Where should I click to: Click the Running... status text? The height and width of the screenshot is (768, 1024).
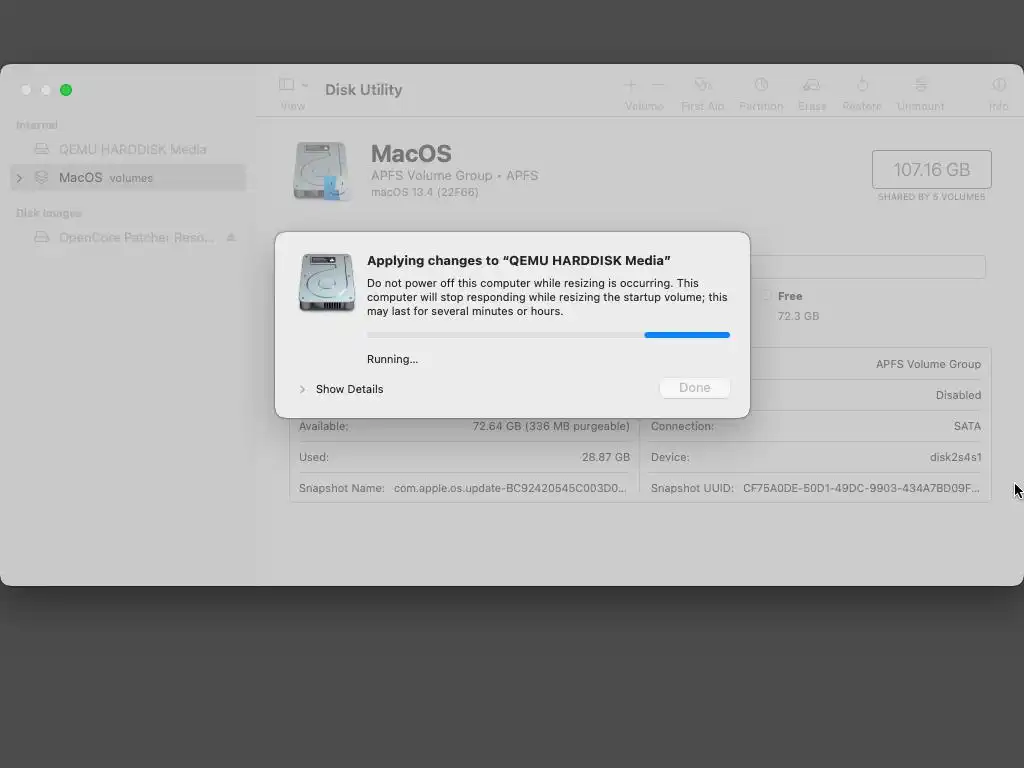tap(392, 359)
